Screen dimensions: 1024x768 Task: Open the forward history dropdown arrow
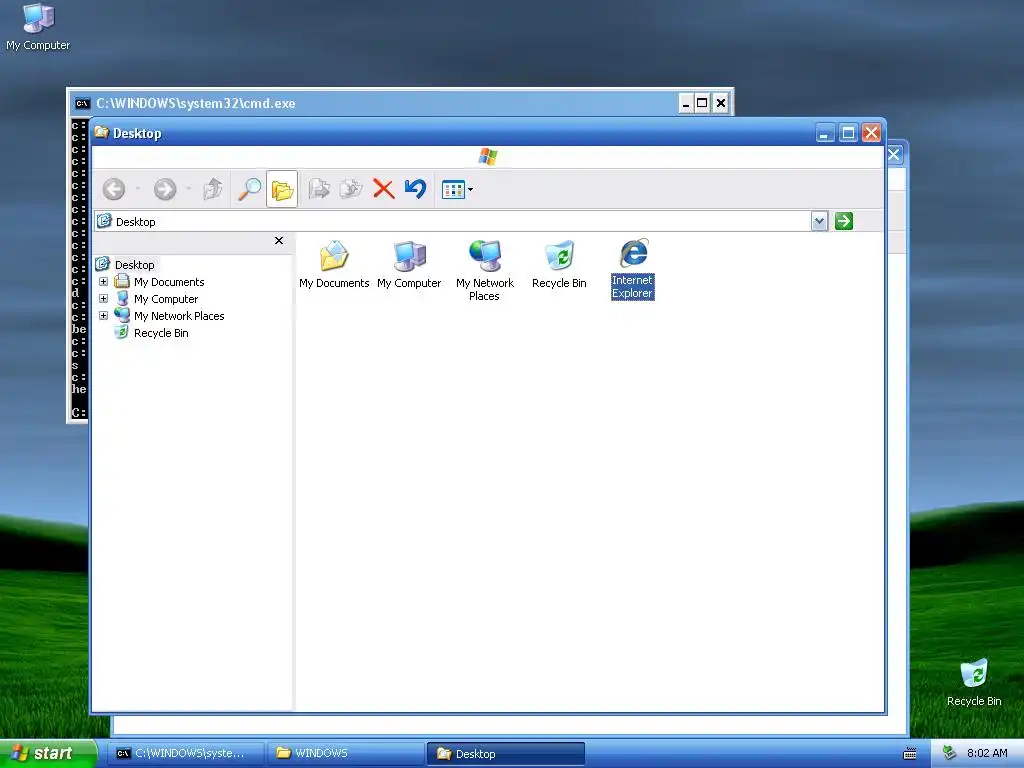[x=189, y=189]
